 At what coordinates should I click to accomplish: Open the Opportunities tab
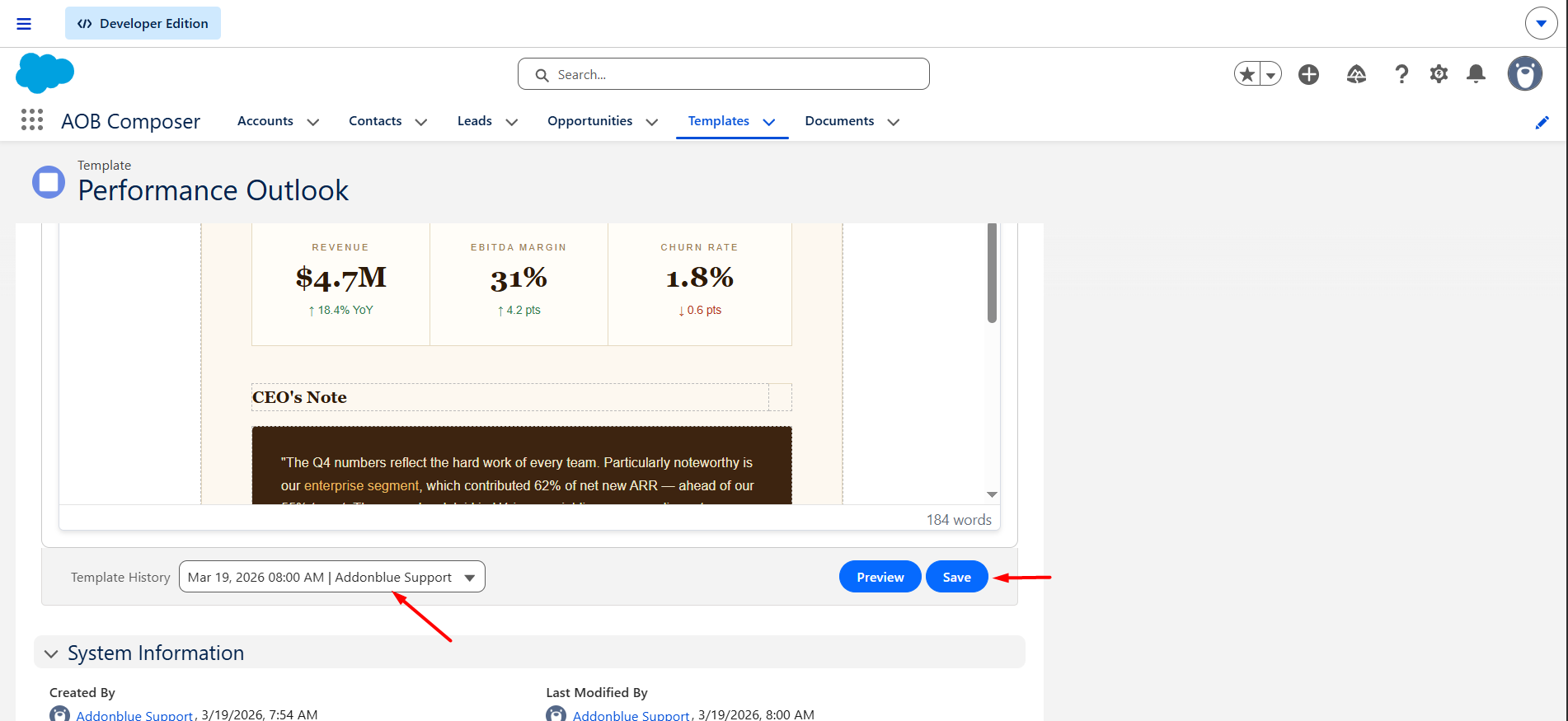[x=590, y=120]
